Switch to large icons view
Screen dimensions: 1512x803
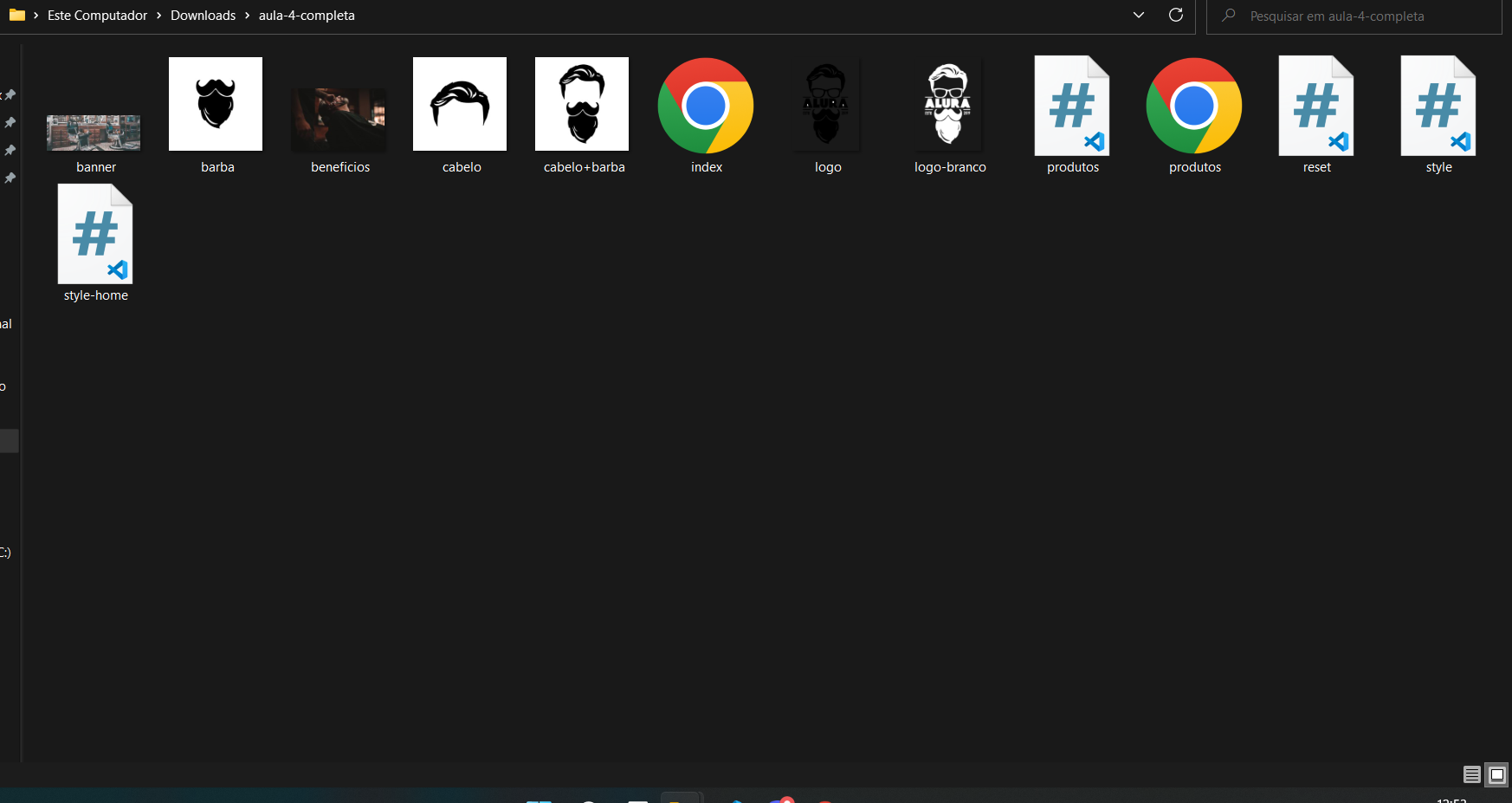tap(1496, 774)
